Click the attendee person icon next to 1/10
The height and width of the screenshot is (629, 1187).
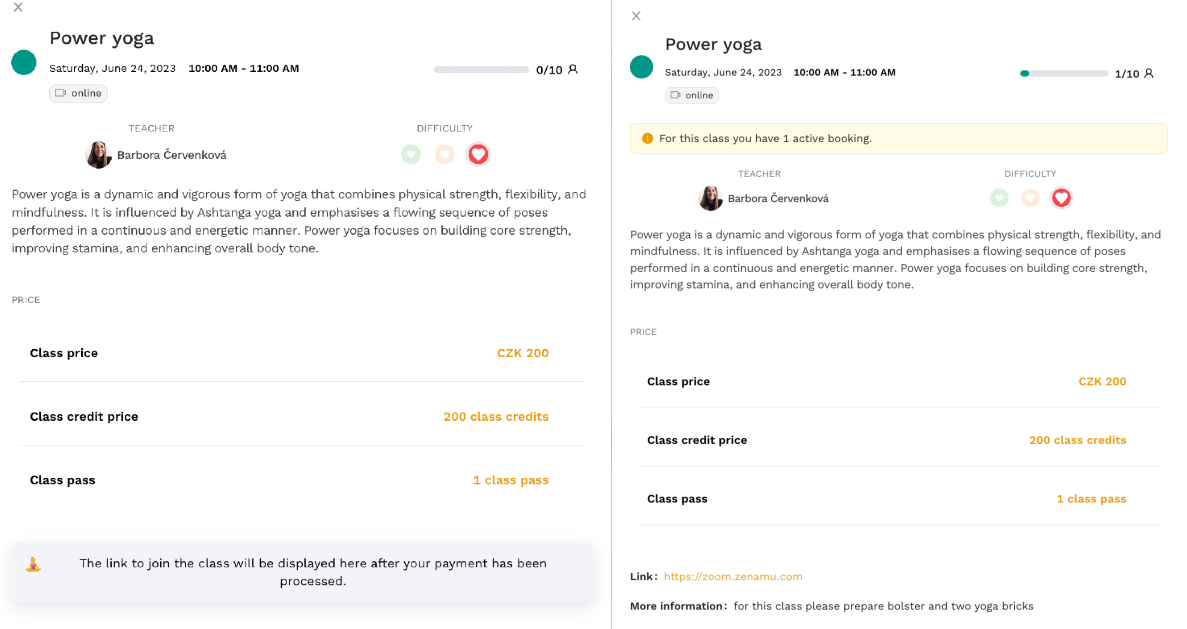pos(1148,73)
